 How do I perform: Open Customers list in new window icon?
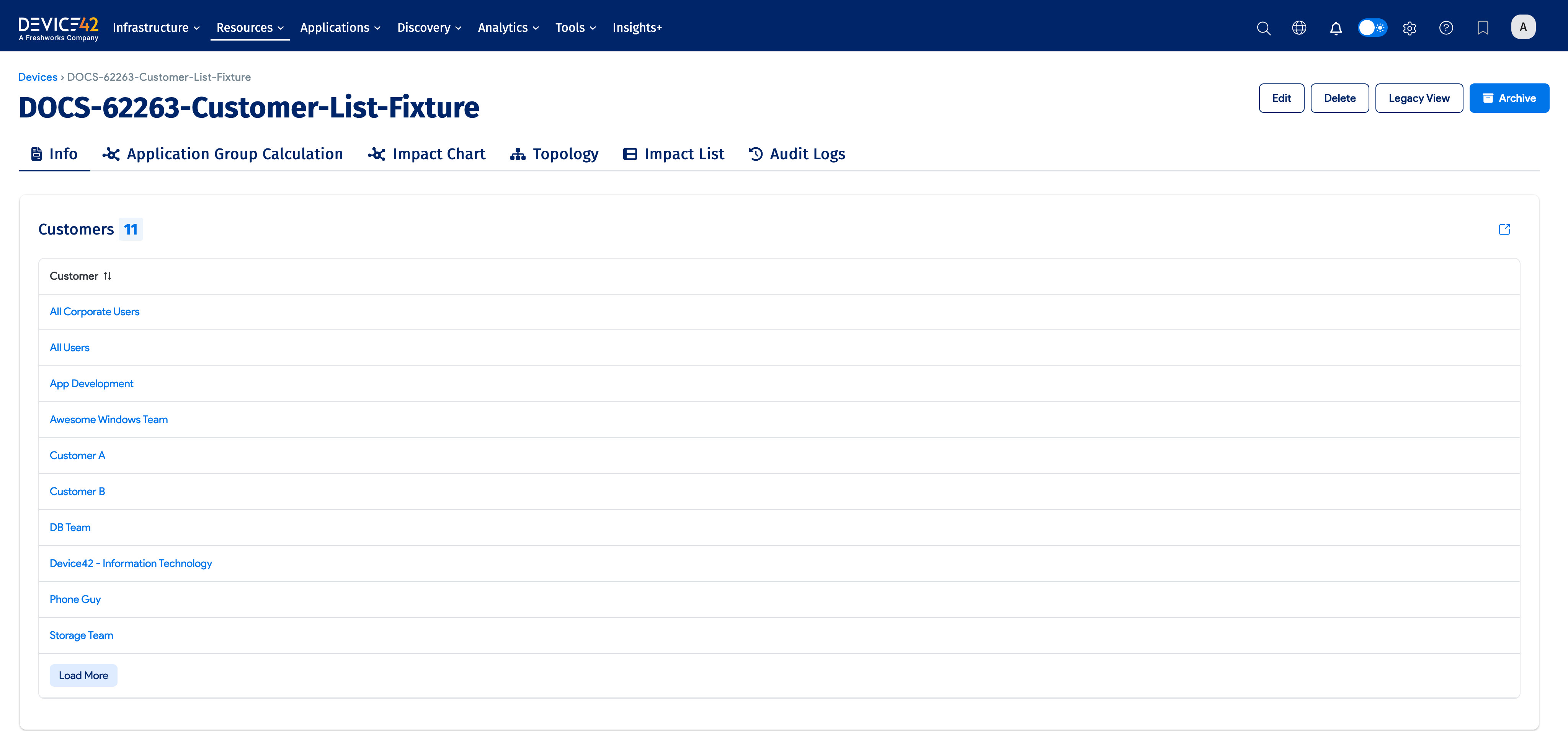[x=1504, y=229]
